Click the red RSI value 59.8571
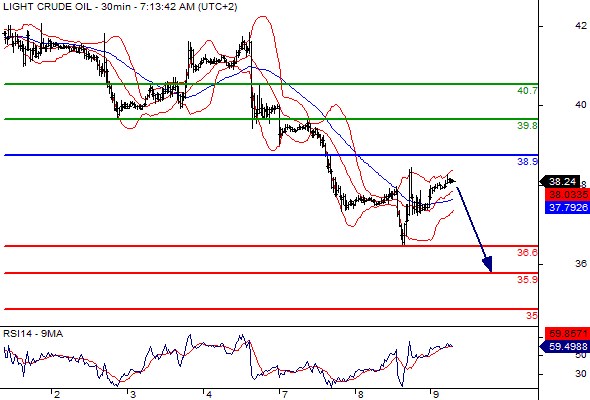 [x=567, y=333]
